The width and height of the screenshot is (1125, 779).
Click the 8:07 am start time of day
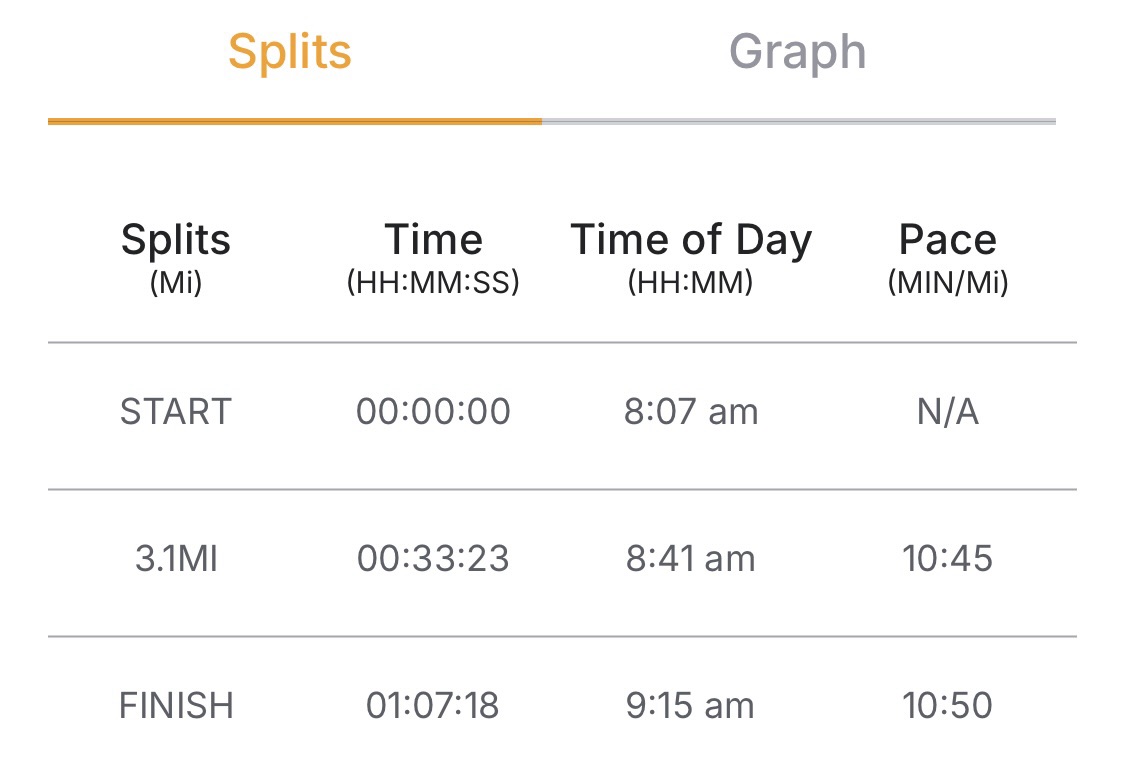(x=691, y=412)
